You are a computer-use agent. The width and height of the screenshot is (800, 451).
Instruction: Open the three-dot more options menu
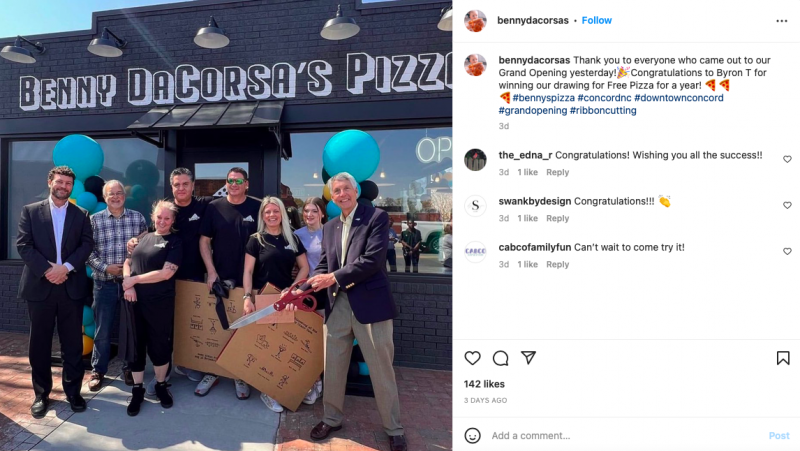point(782,21)
